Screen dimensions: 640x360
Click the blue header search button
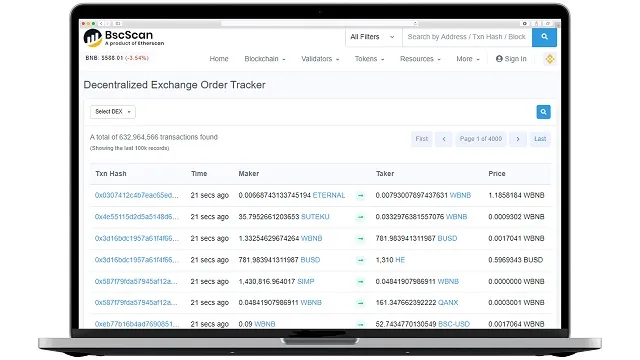click(x=544, y=37)
